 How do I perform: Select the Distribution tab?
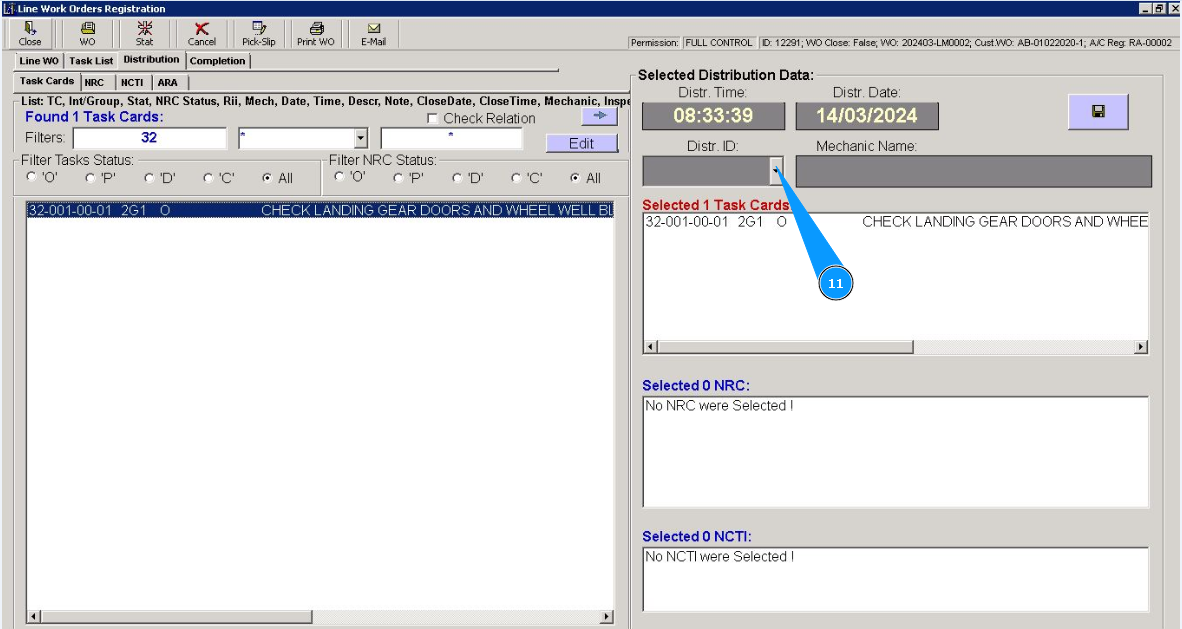[x=152, y=60]
